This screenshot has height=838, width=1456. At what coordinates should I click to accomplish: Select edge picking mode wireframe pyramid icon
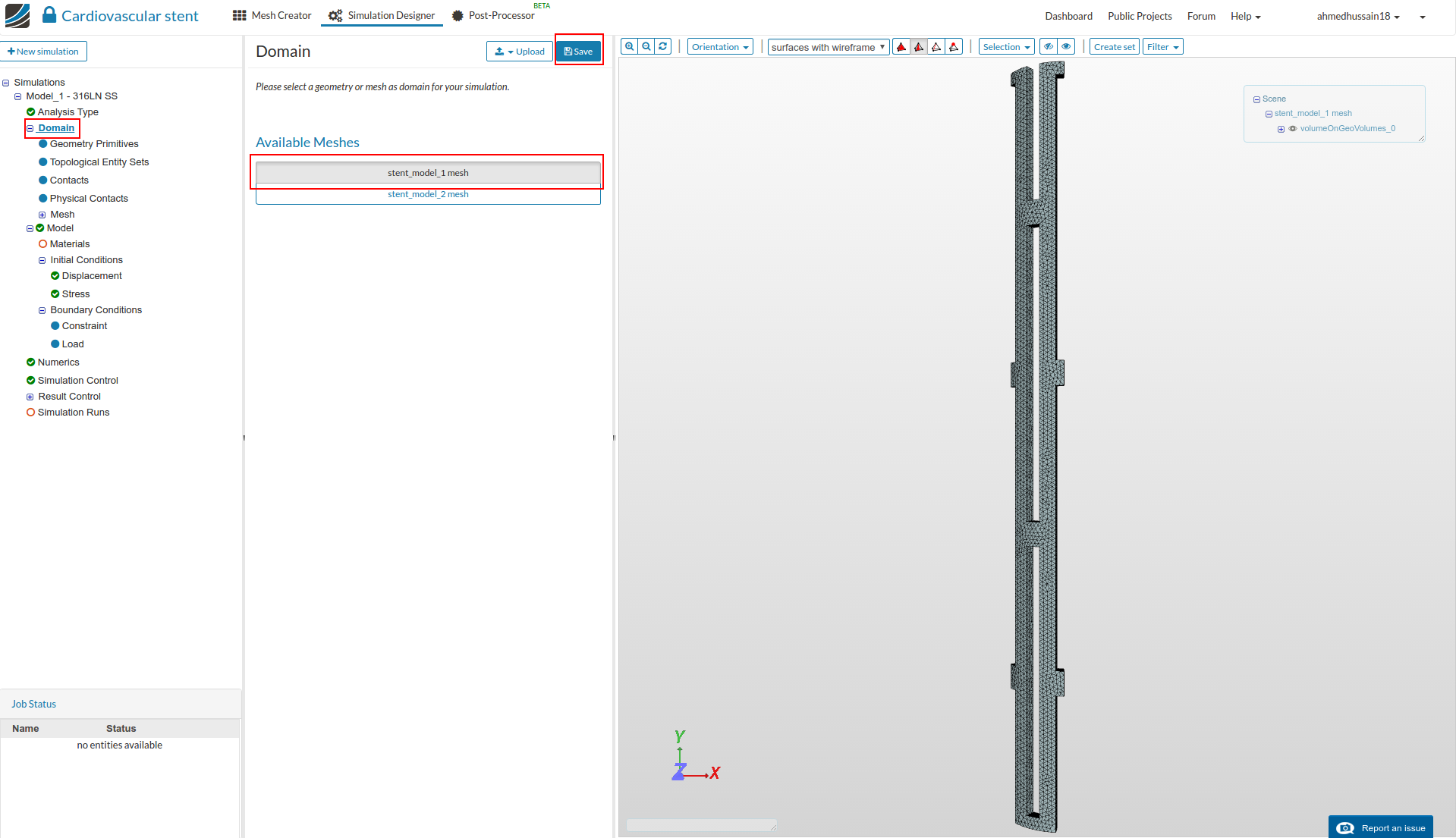click(936, 47)
